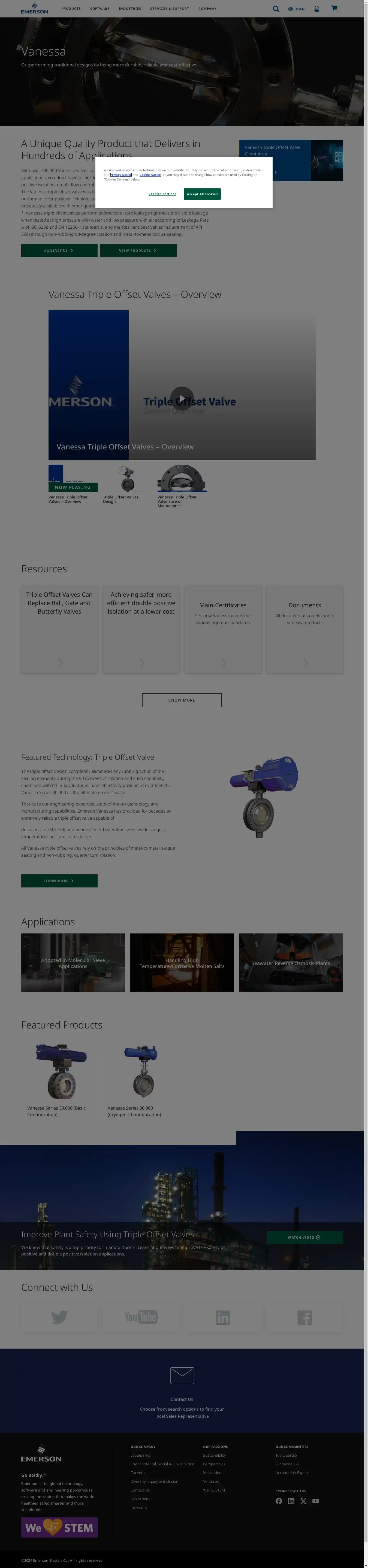Open the LinkedIn tile under Connect with Us

[223, 1317]
